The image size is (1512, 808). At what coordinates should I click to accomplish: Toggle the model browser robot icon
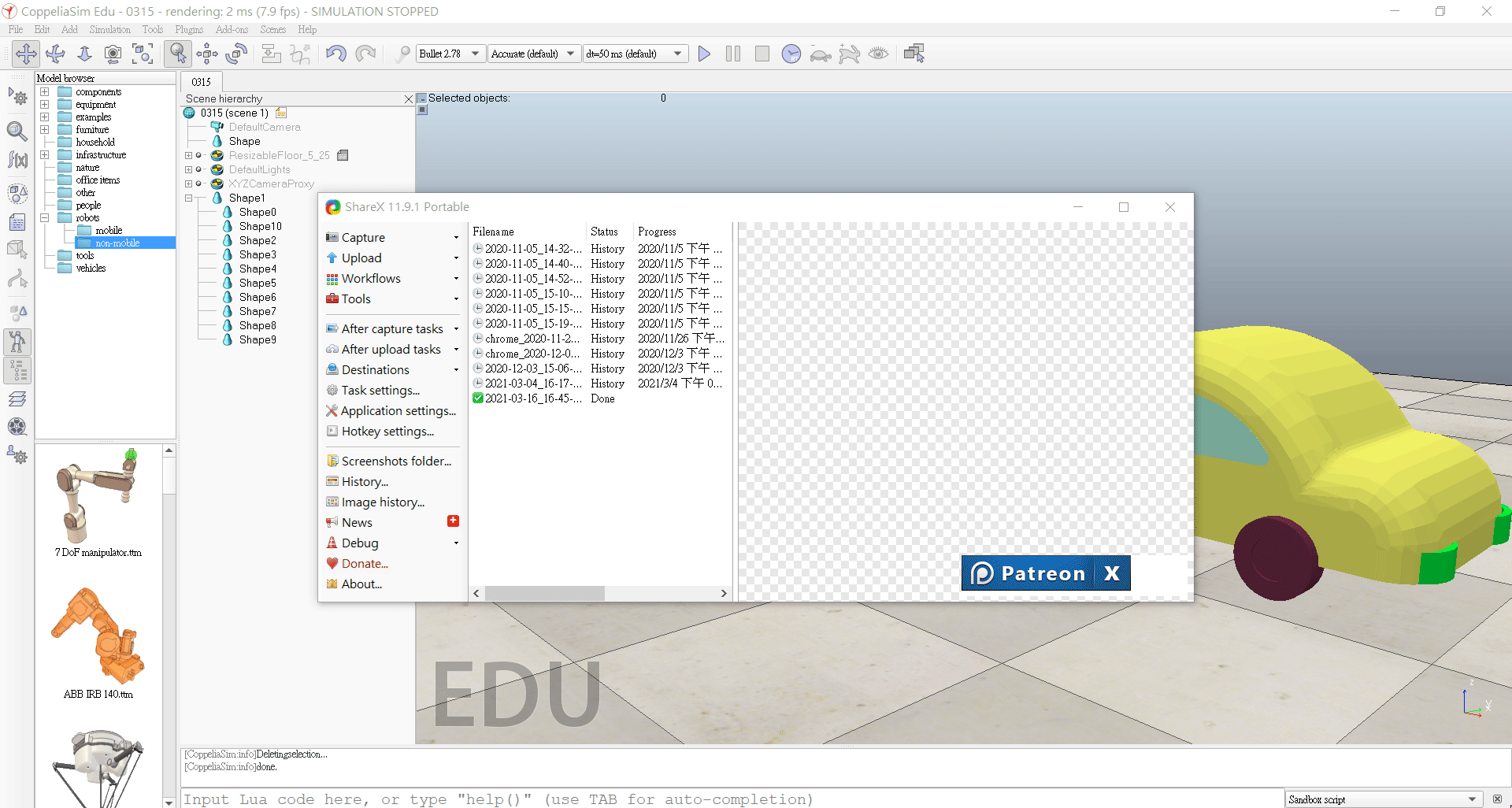(x=17, y=342)
